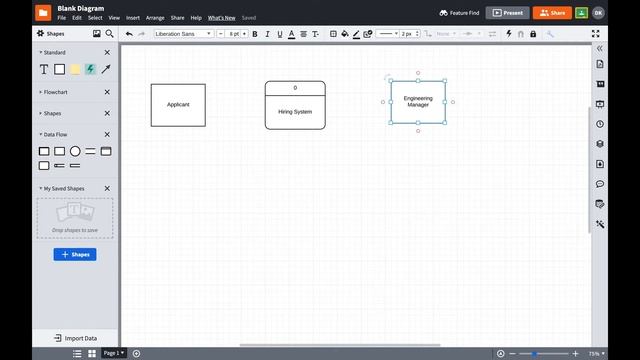Open the comments speech bubble panel
The height and width of the screenshot is (360, 640).
tap(600, 184)
